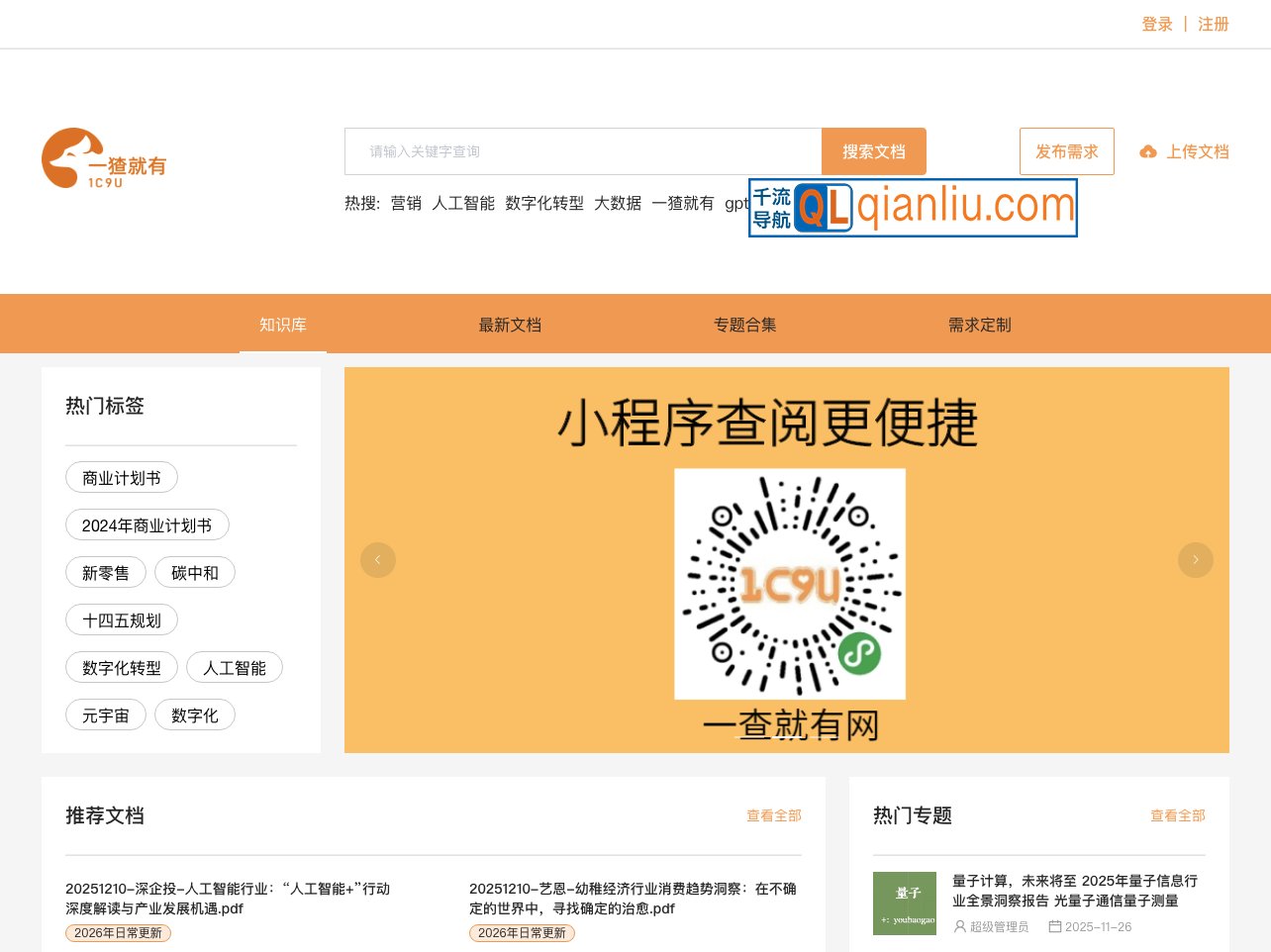Open the quantum computing report thumbnail
The width and height of the screenshot is (1271, 952).
coord(903,903)
